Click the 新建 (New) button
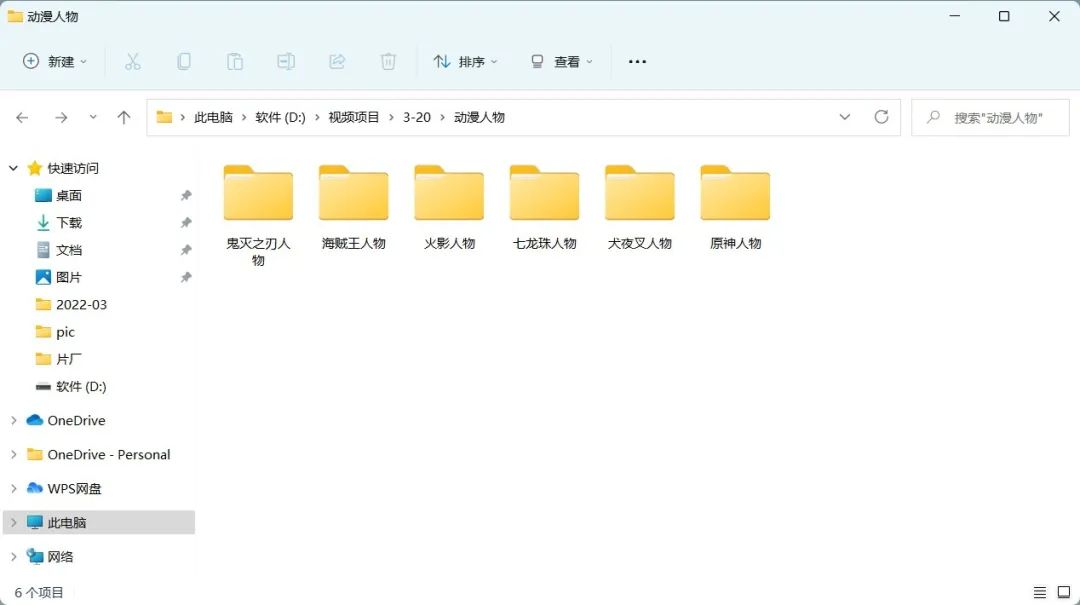The height and width of the screenshot is (605, 1080). [x=53, y=61]
